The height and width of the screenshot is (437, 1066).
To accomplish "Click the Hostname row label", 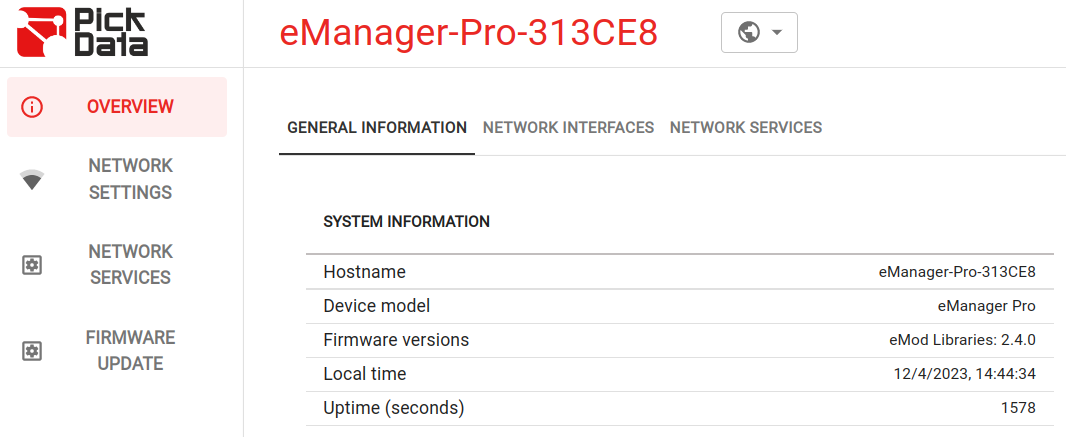I will 364,273.
